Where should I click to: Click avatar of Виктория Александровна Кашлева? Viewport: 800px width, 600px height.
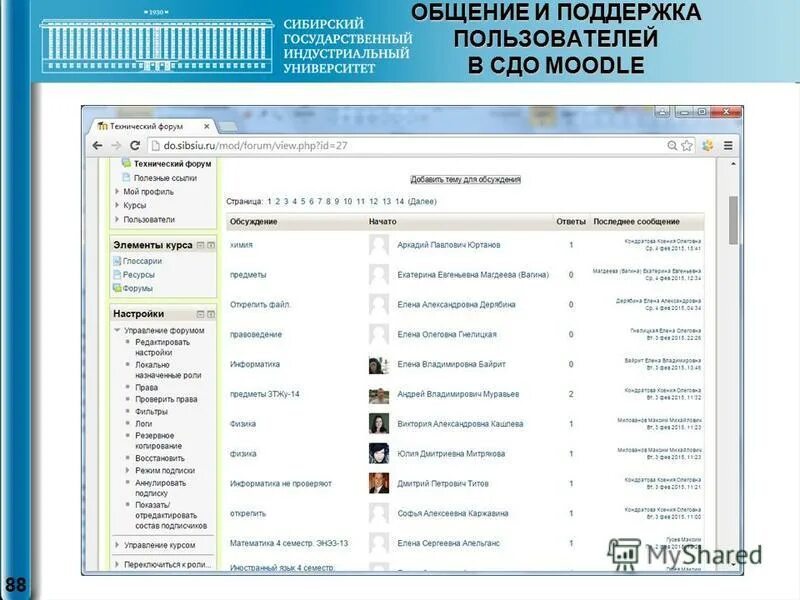tap(379, 423)
